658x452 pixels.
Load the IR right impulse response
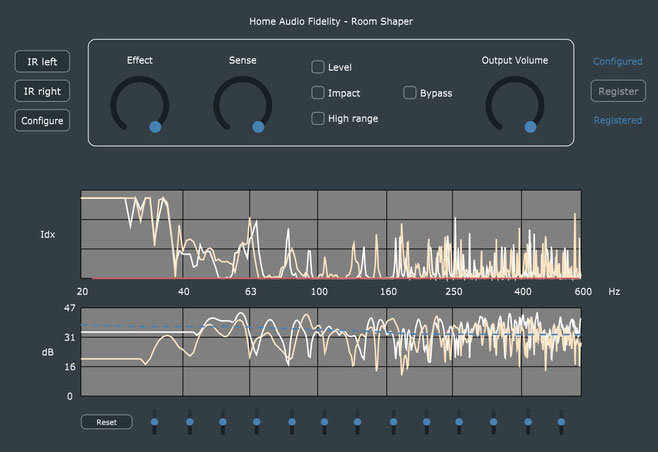click(42, 91)
